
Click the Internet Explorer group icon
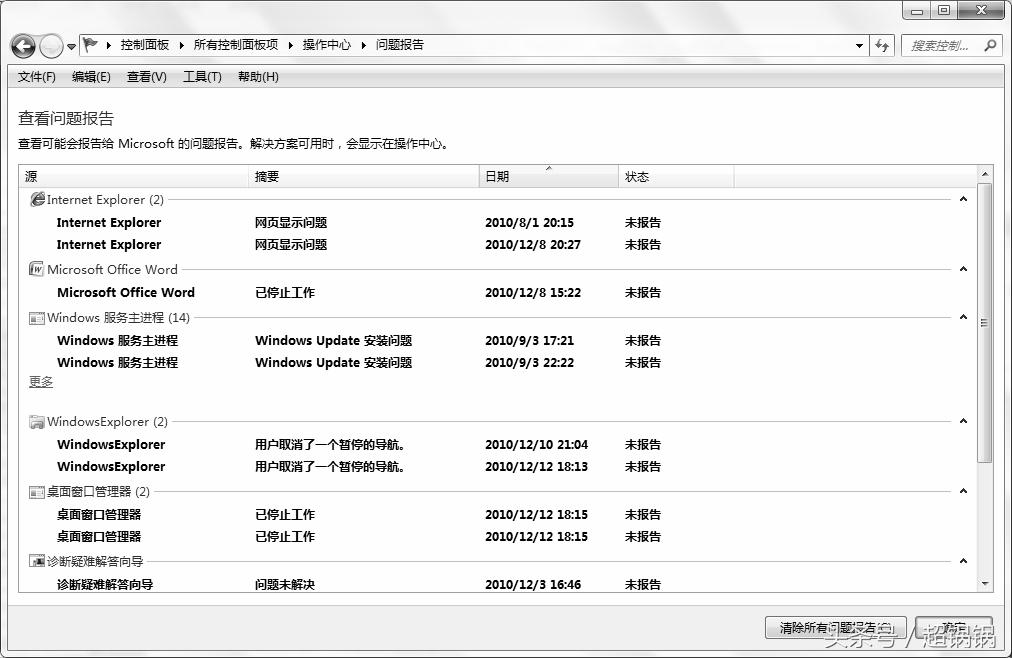37,199
